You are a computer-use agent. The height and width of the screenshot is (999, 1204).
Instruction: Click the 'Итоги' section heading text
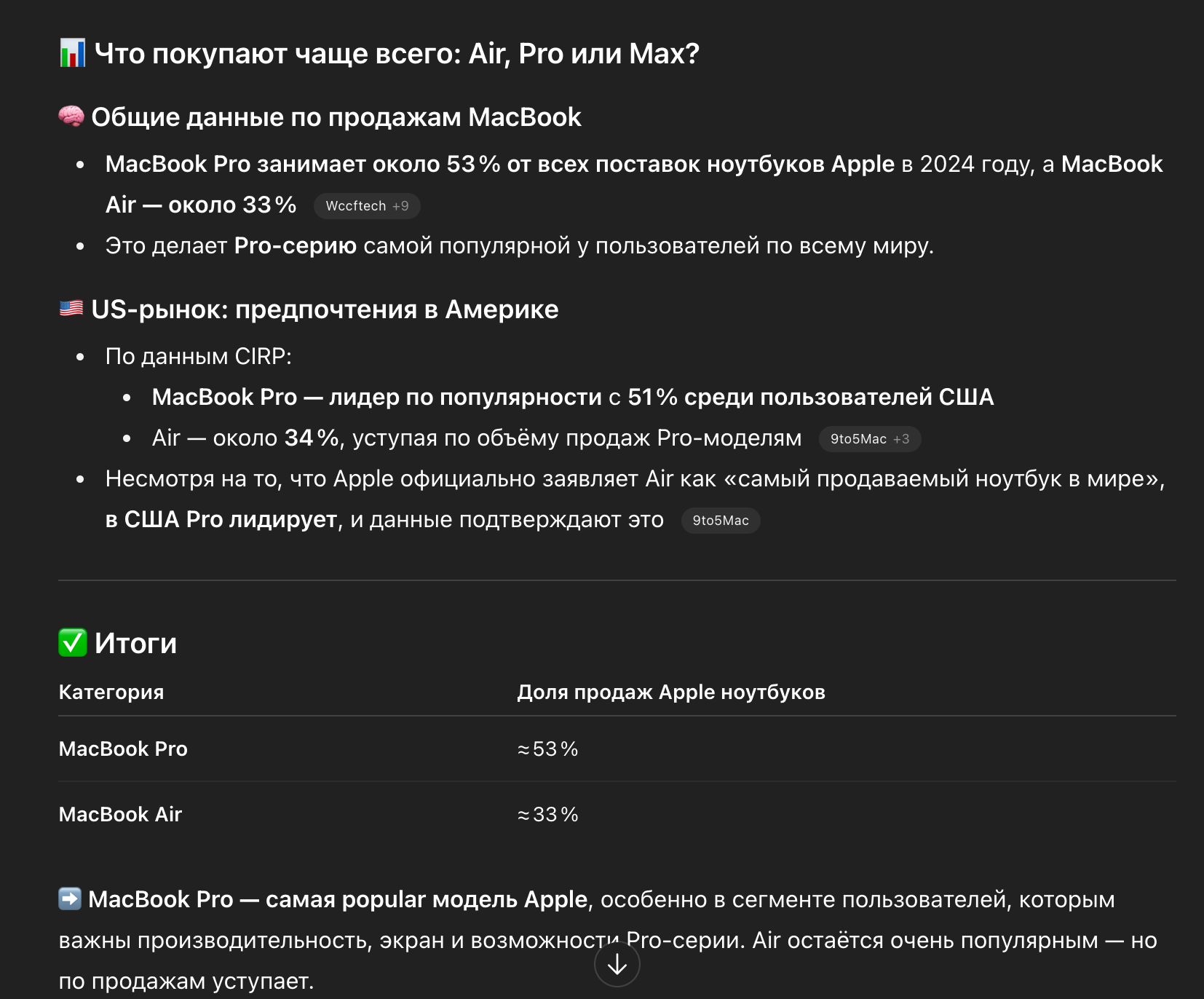tap(135, 643)
